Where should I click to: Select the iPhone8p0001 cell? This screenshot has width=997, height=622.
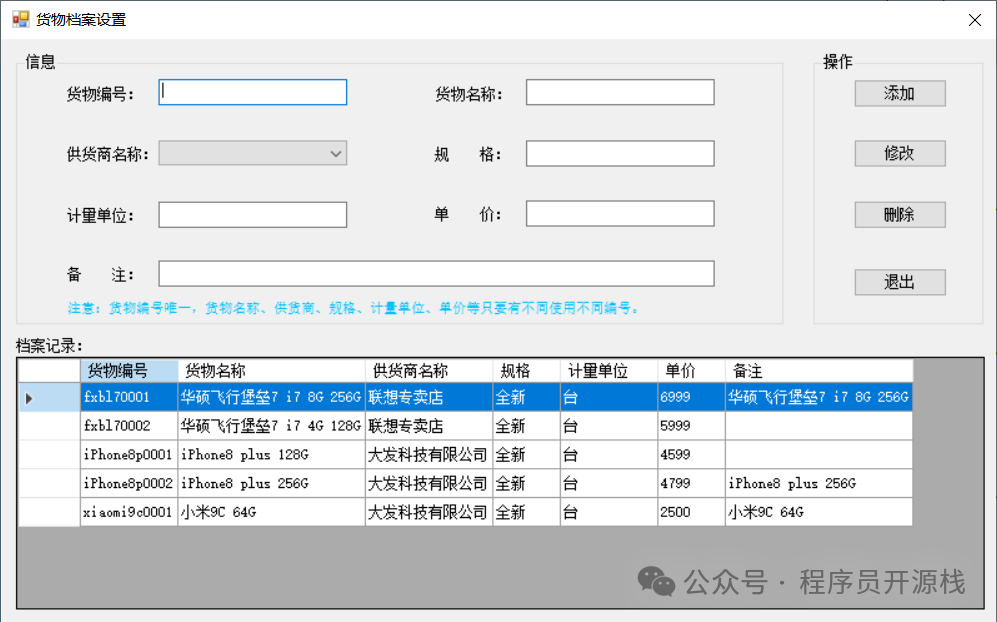129,455
